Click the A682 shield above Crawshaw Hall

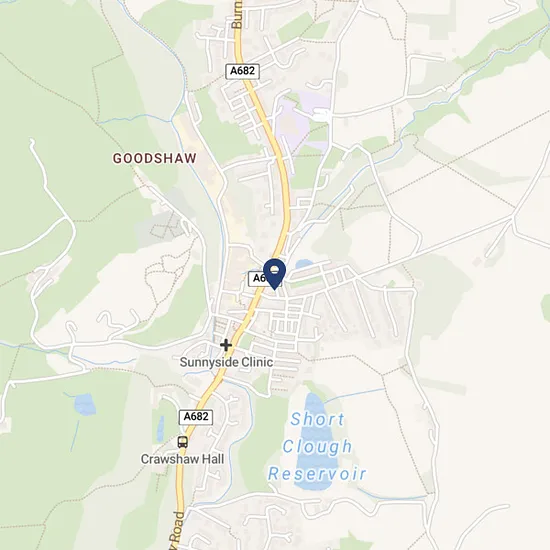click(196, 417)
